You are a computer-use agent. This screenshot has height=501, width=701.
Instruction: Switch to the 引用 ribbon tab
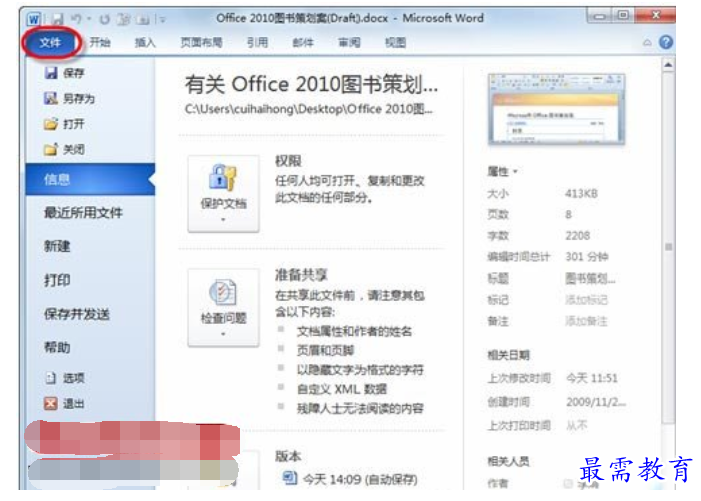pyautogui.click(x=258, y=42)
